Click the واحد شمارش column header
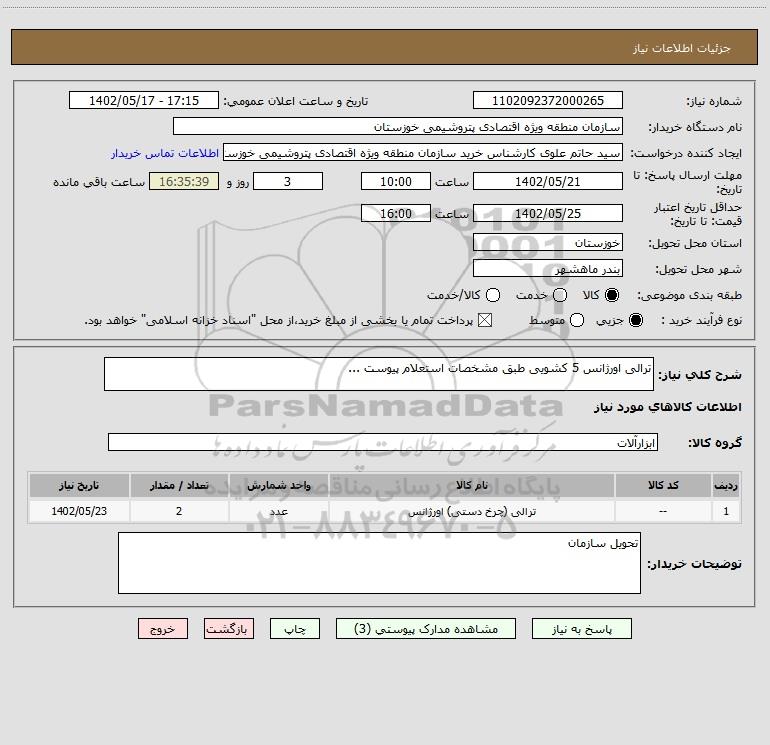This screenshot has height=745, width=770. pyautogui.click(x=278, y=485)
